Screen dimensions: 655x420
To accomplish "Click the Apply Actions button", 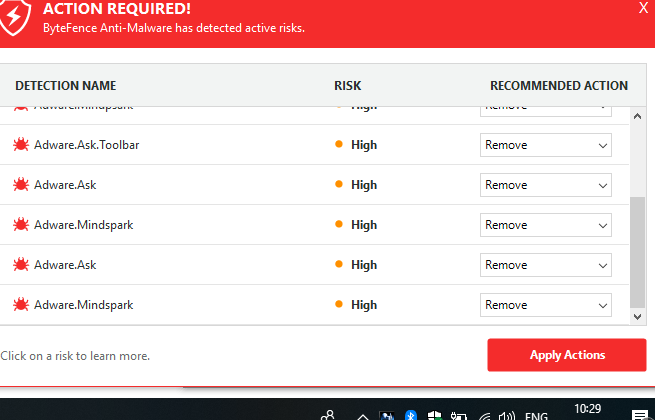I will 567,355.
